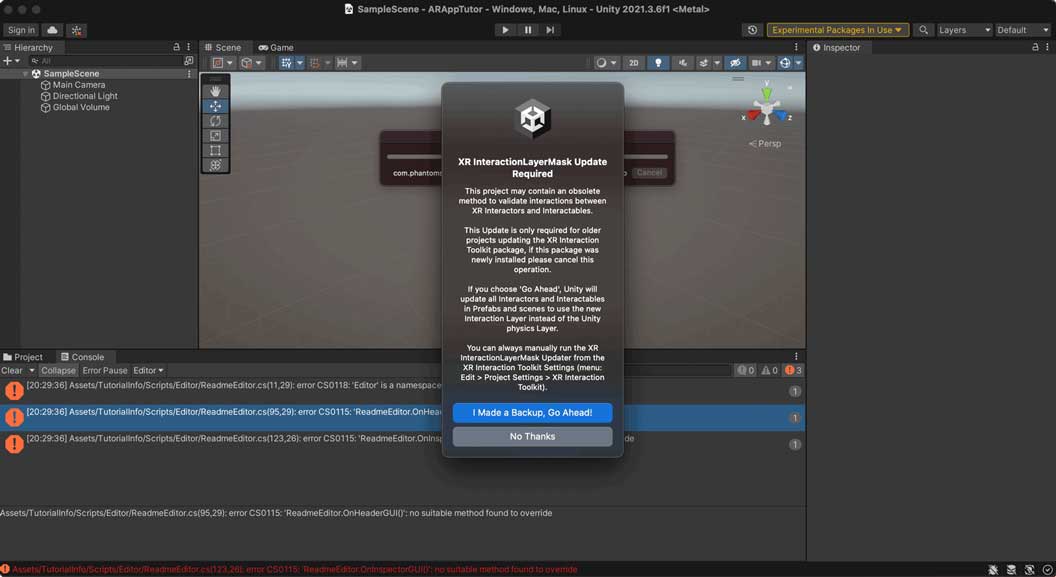This screenshot has height=577, width=1056.
Task: Toggle 2D view mode
Action: pos(633,63)
